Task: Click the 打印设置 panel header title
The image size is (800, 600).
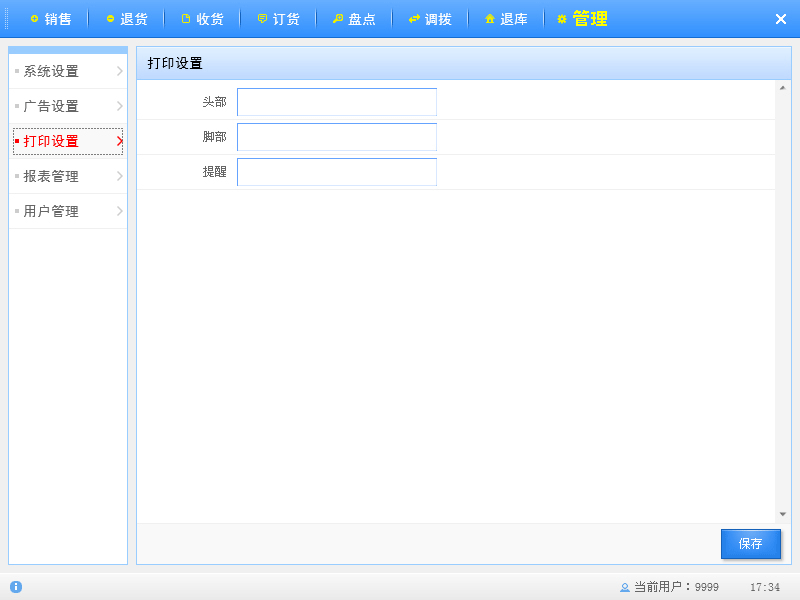Action: pyautogui.click(x=175, y=63)
